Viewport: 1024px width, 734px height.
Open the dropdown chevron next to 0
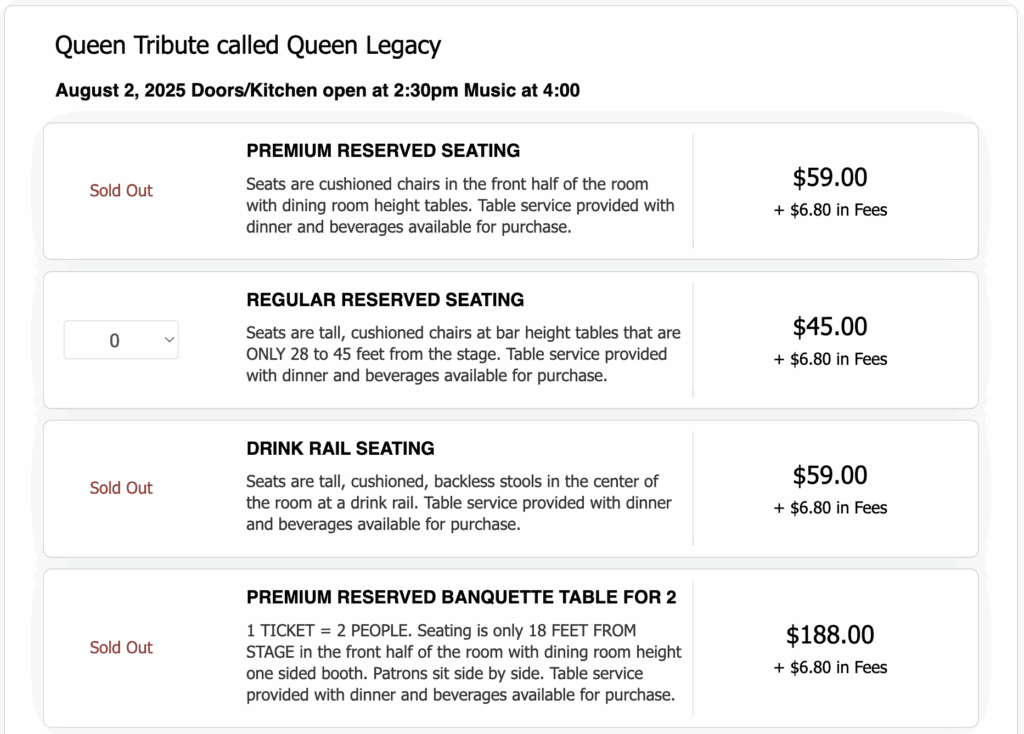point(166,340)
